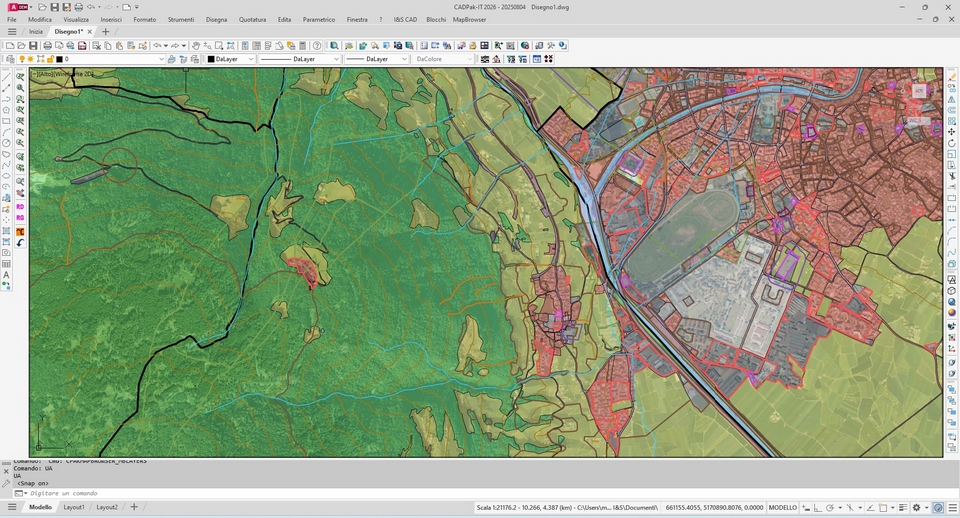The height and width of the screenshot is (518, 960).
Task: Click the Open folder icon in quick access
Action: (x=42, y=7)
